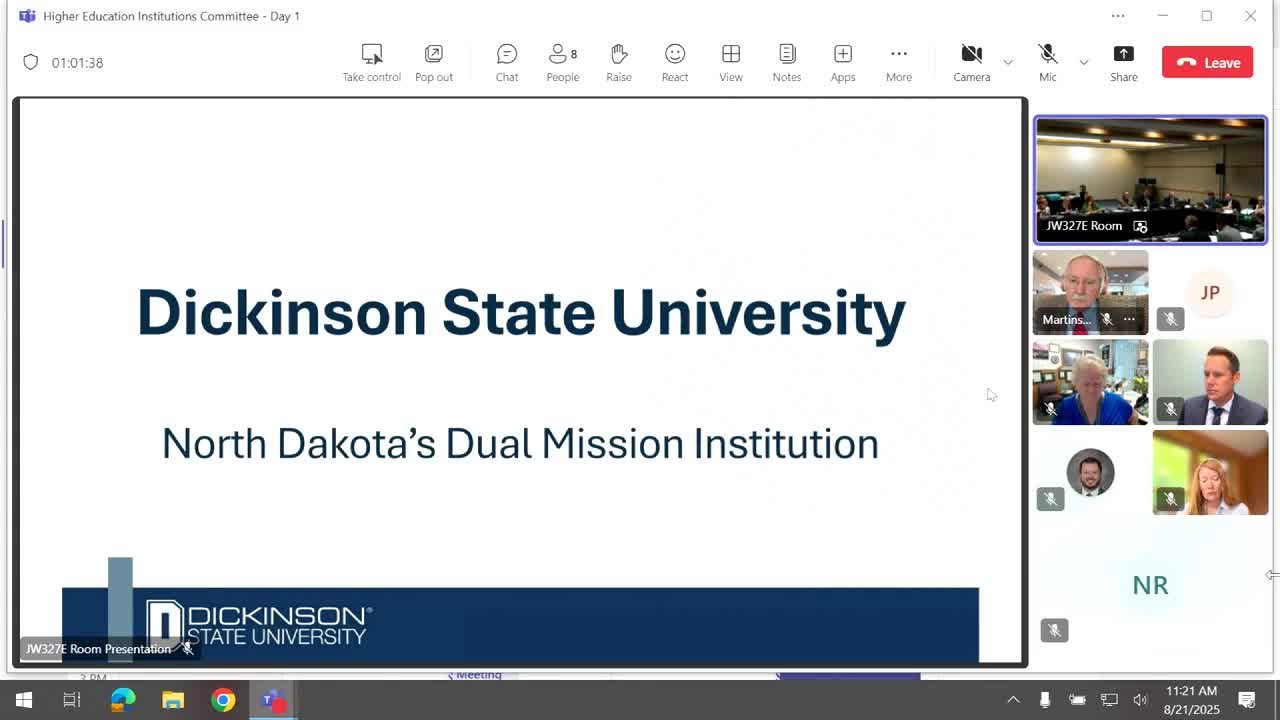Open File Explorer from the taskbar
The height and width of the screenshot is (720, 1280).
[x=173, y=700]
